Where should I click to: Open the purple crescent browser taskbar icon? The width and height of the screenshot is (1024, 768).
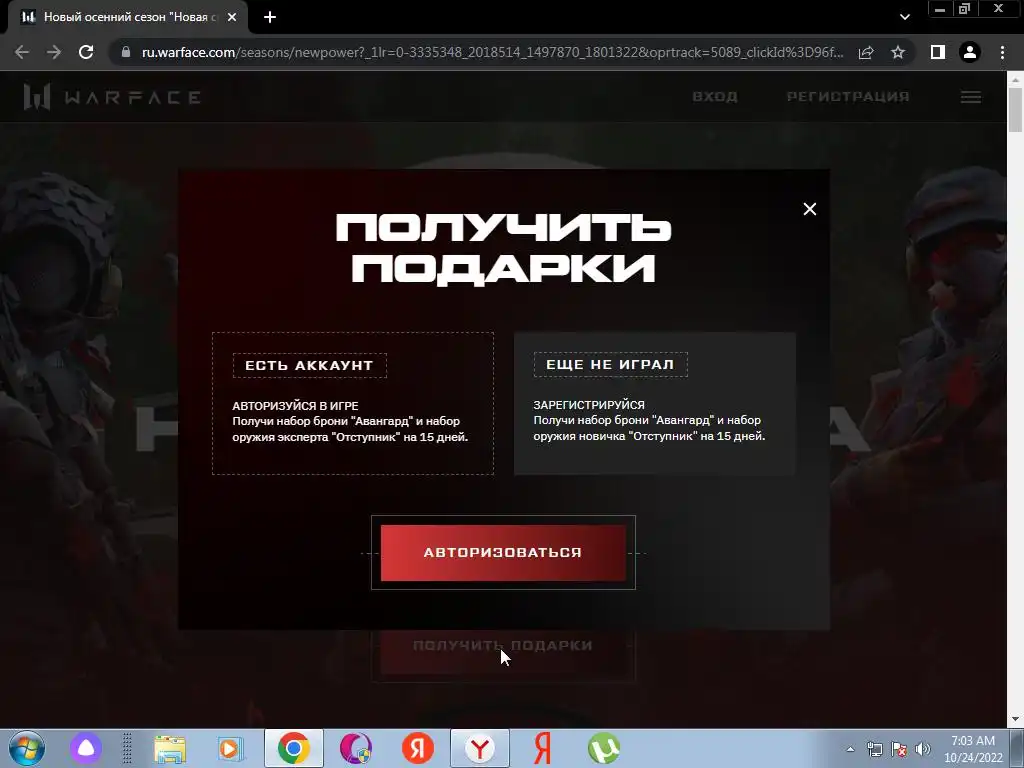tap(355, 748)
